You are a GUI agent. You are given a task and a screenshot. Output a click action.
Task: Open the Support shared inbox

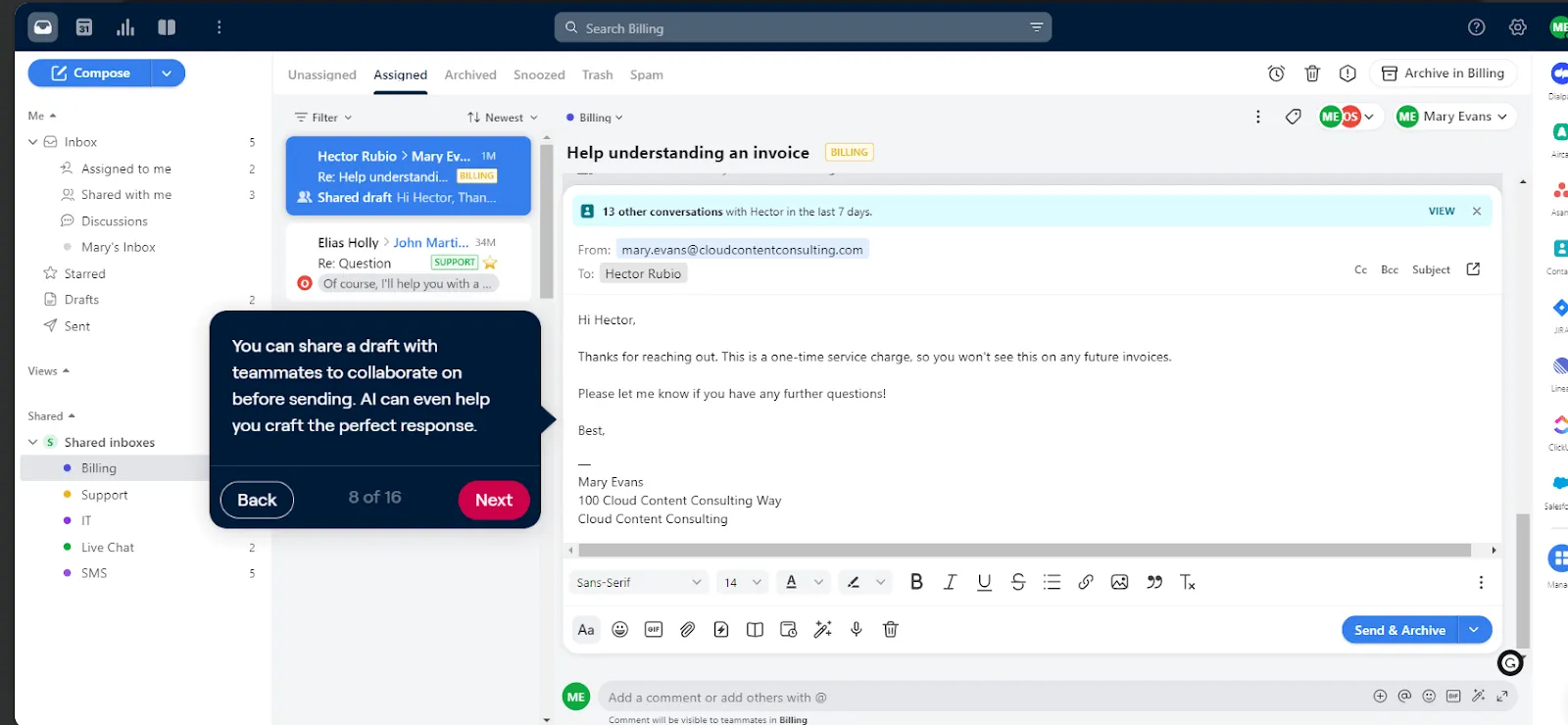point(105,495)
